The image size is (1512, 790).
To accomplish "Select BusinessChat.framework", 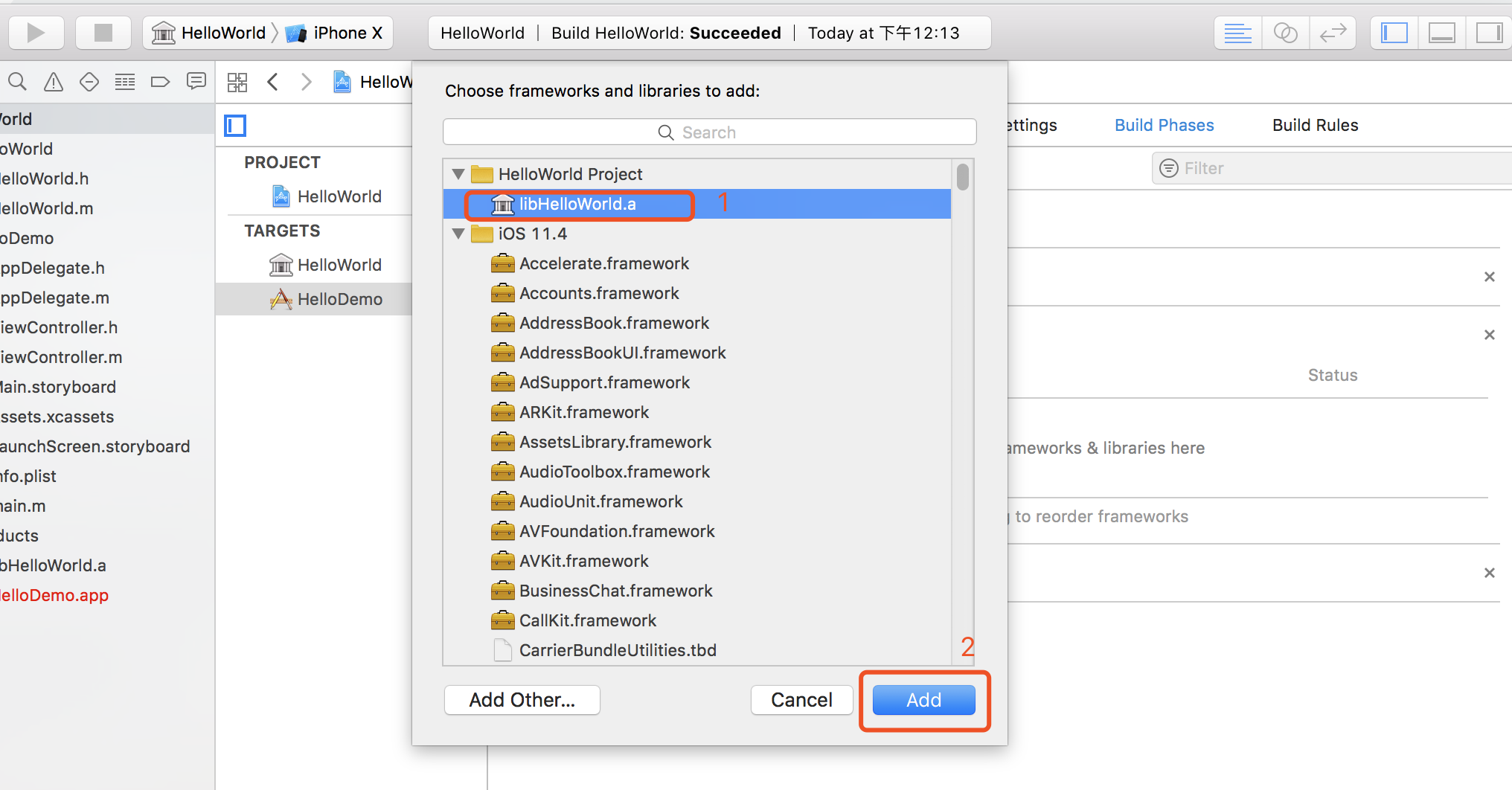I will point(696,591).
